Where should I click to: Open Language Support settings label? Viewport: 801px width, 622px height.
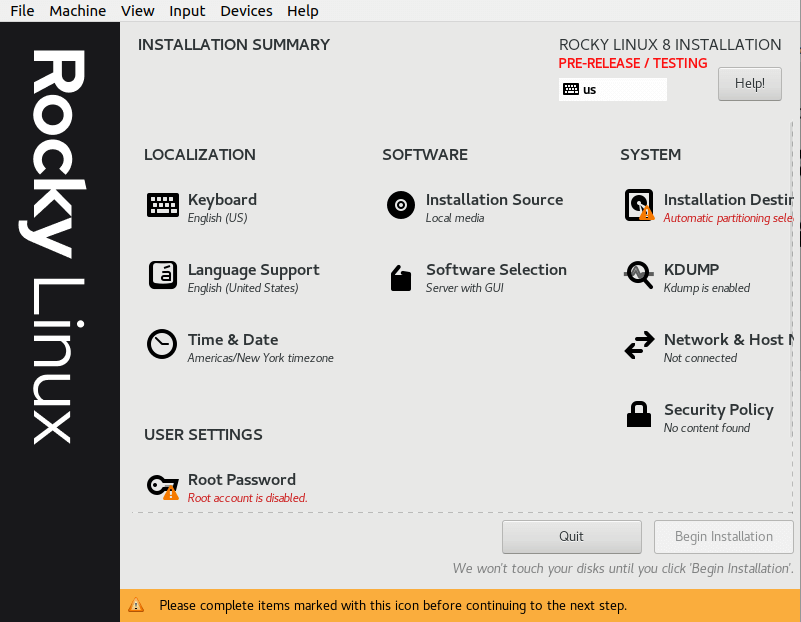[253, 270]
